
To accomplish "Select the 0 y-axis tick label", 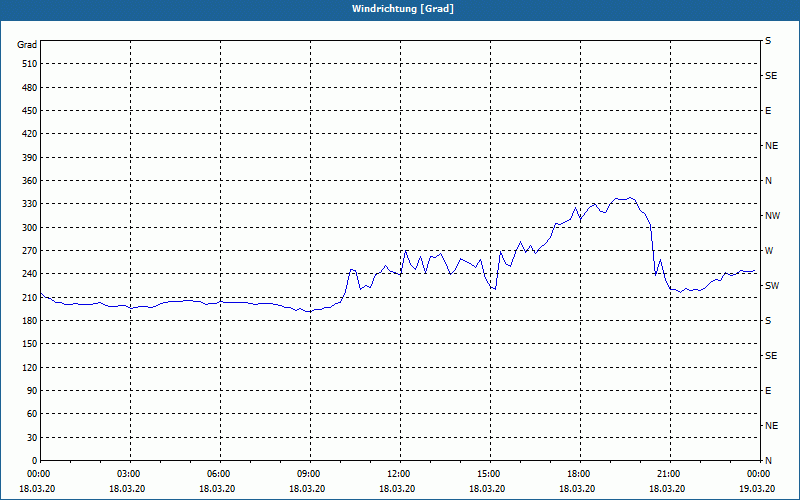I will point(35,461).
